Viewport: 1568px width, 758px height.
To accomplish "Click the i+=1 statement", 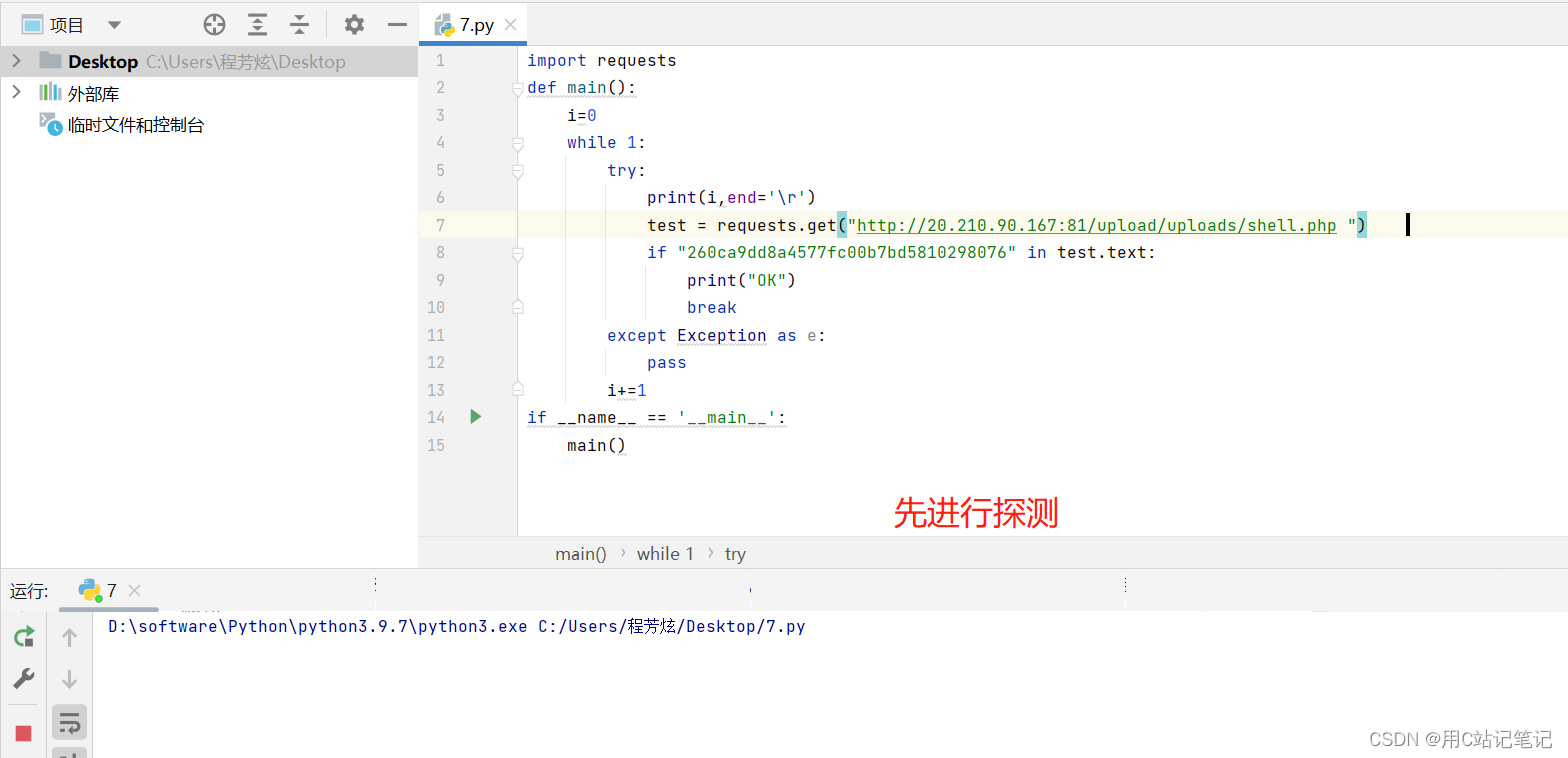I will click(627, 390).
